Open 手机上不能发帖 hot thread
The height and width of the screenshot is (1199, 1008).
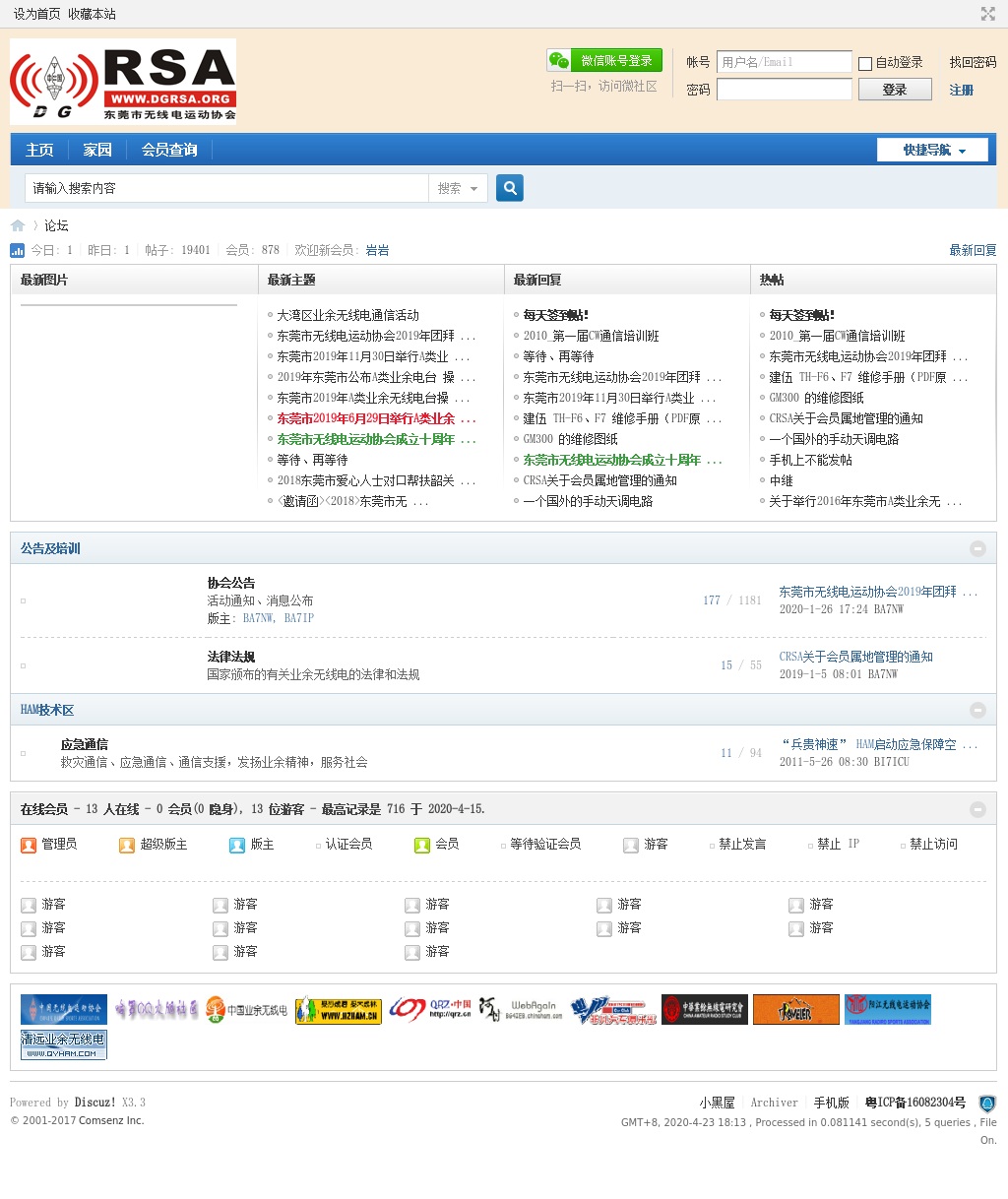[x=810, y=460]
